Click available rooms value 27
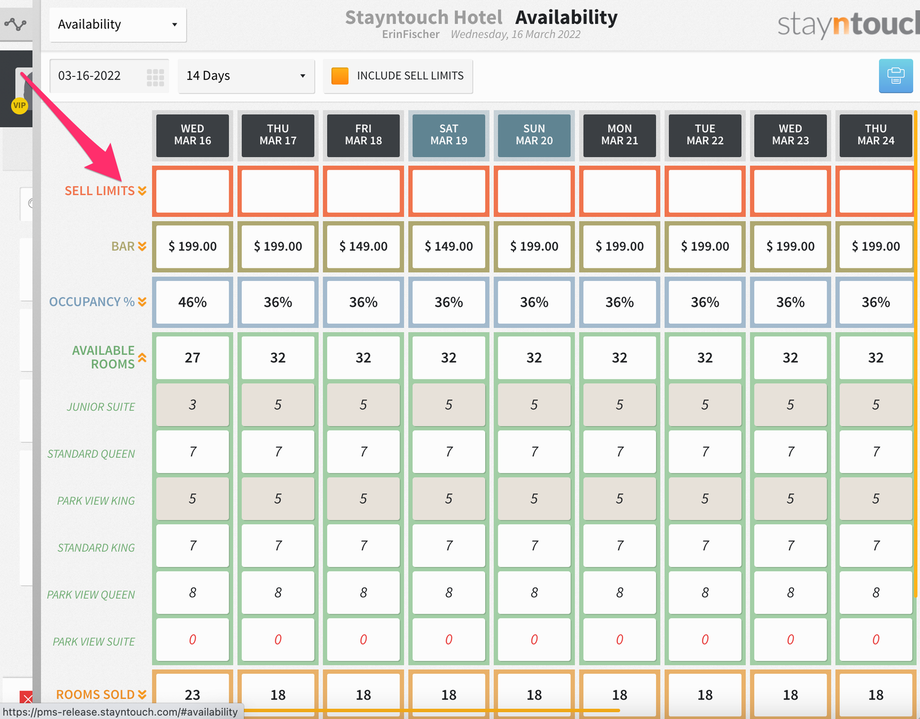 pyautogui.click(x=192, y=358)
